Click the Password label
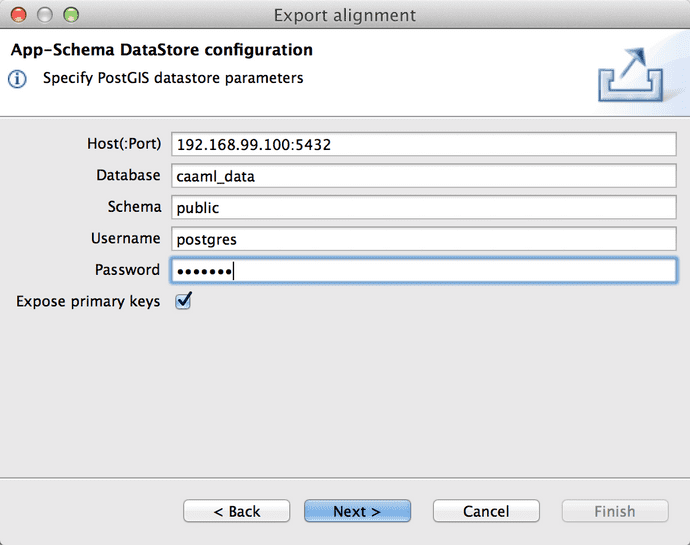The height and width of the screenshot is (545, 690). pos(128,269)
